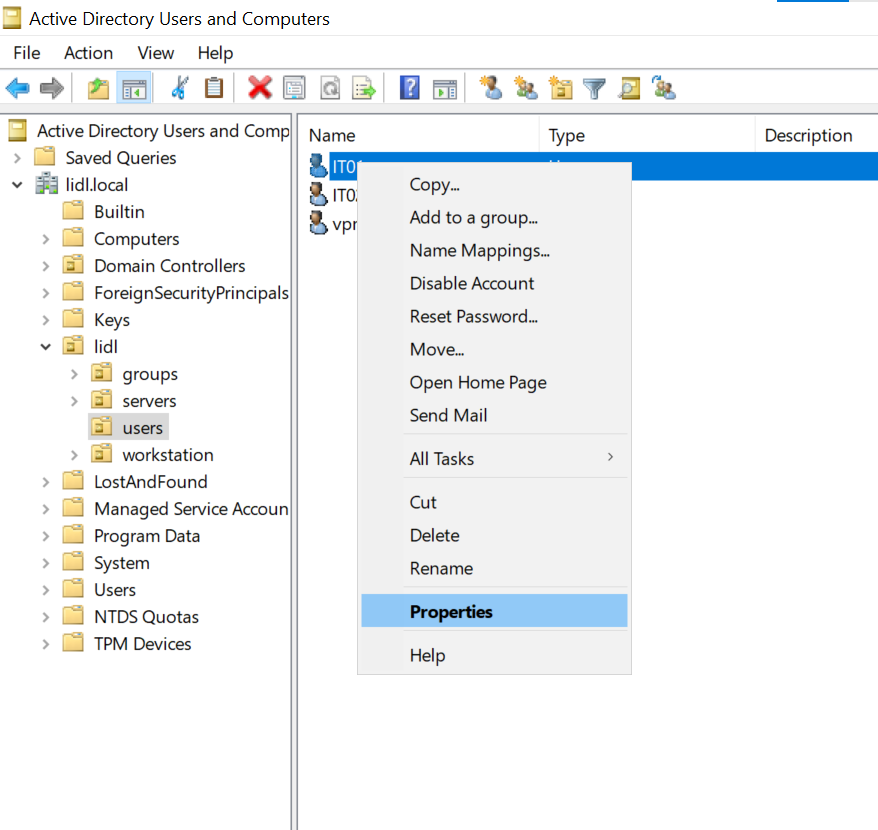Click the Create new group toolbar icon

pos(526,88)
